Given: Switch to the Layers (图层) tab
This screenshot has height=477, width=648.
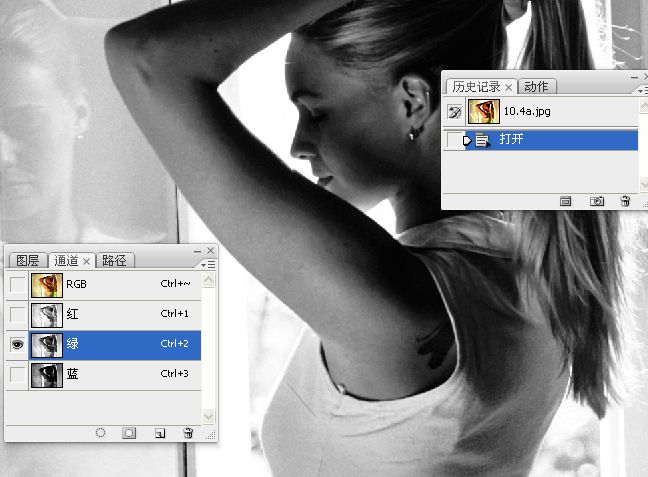Looking at the screenshot, I should (27, 260).
